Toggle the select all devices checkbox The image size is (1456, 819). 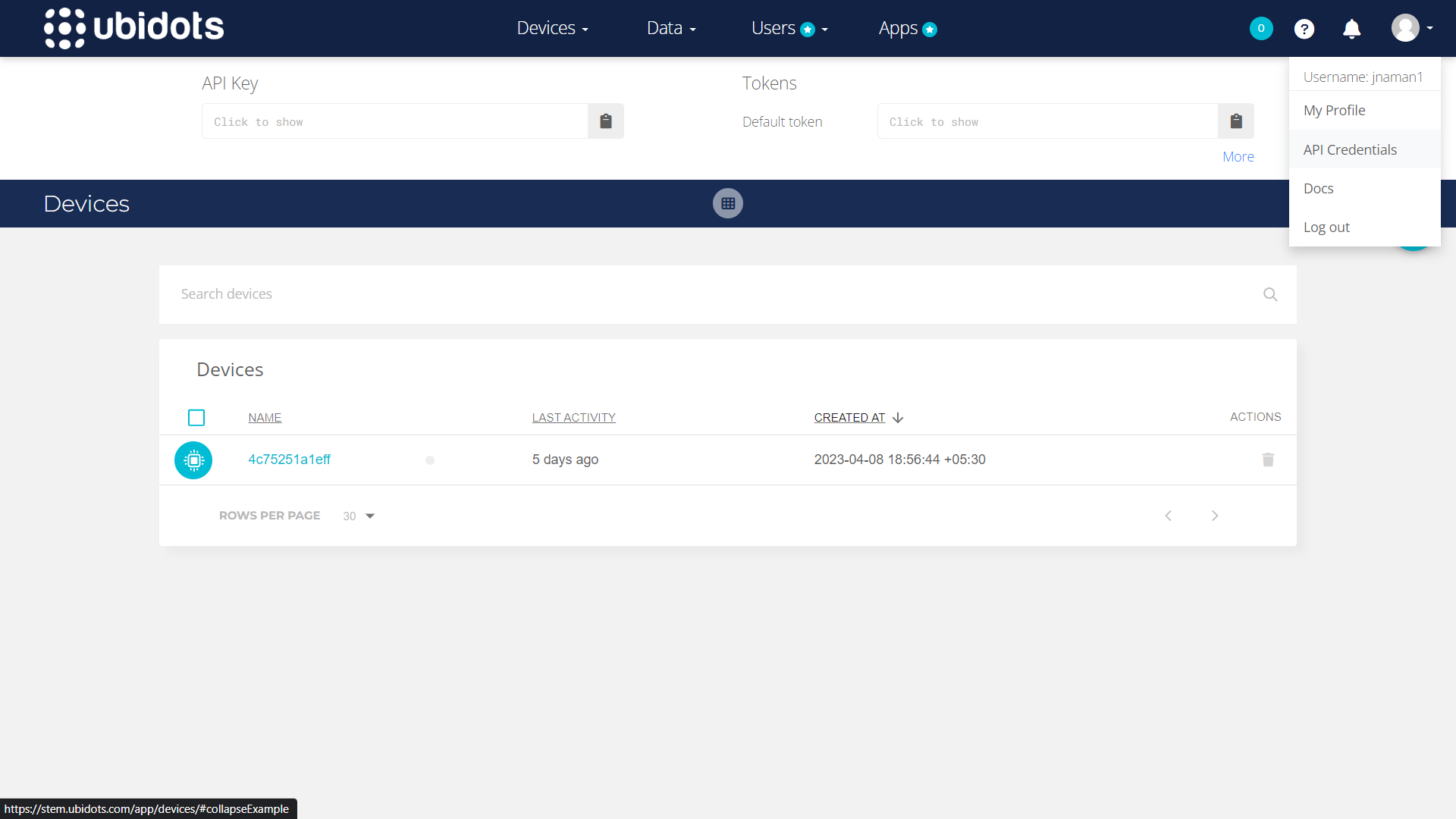pos(196,418)
